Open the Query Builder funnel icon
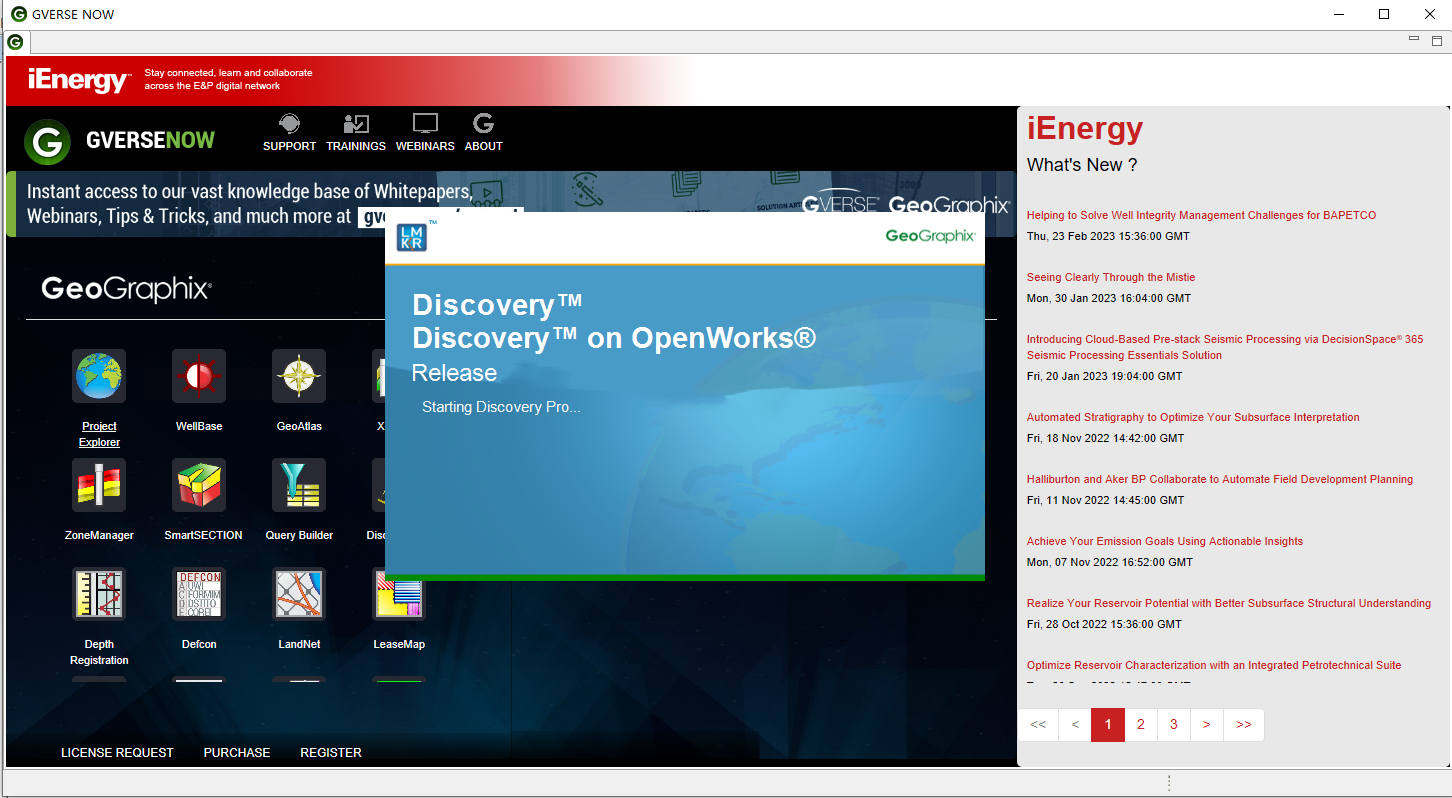The width and height of the screenshot is (1452, 798). pyautogui.click(x=299, y=485)
